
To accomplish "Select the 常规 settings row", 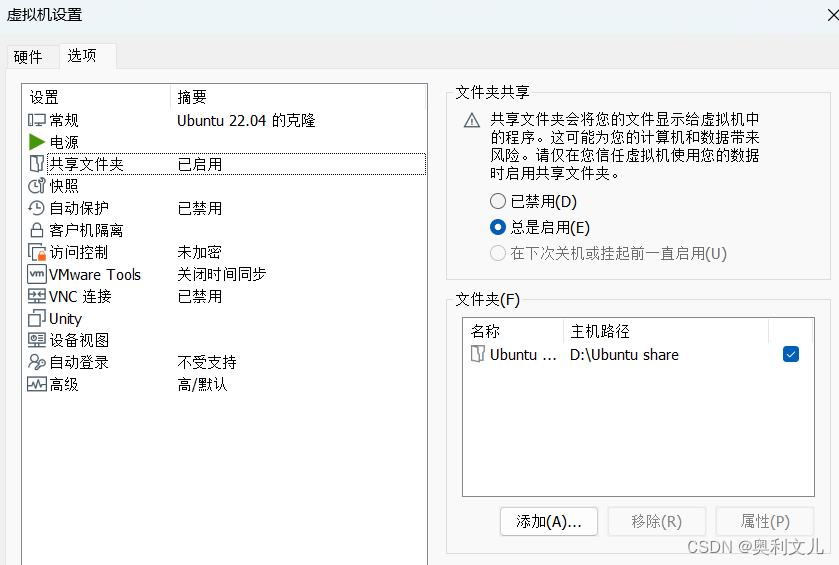I will click(x=227, y=120).
